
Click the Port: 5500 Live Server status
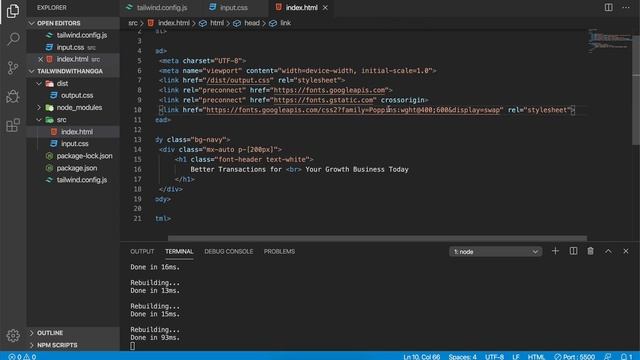click(x=574, y=356)
